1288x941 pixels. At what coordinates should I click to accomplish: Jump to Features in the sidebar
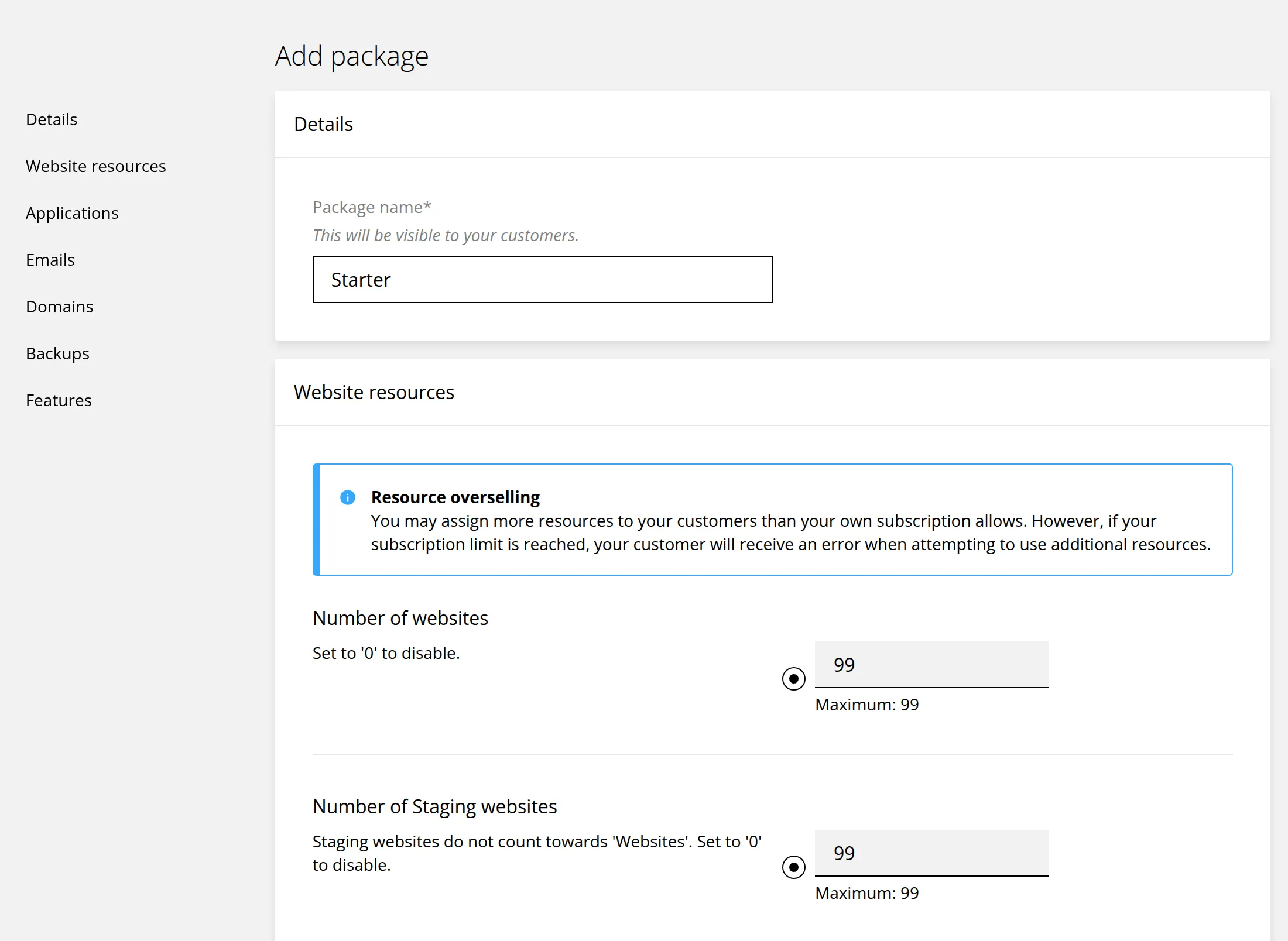(x=59, y=400)
